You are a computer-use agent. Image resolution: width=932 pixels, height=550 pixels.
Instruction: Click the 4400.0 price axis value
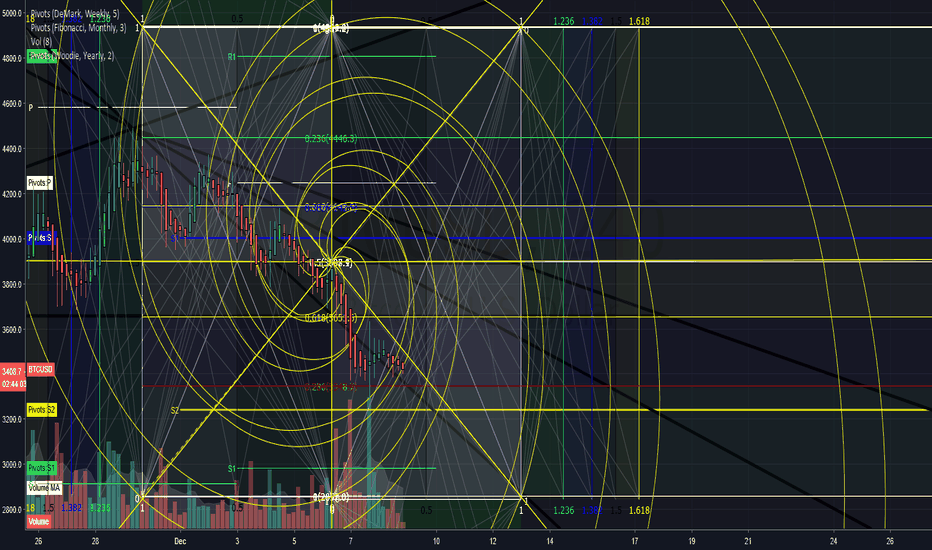click(x=12, y=149)
